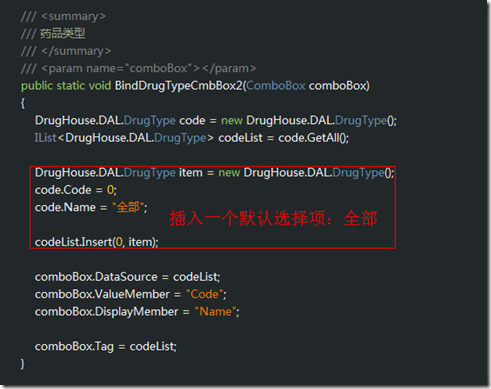Click the "item" variable declaration name

[191, 173]
